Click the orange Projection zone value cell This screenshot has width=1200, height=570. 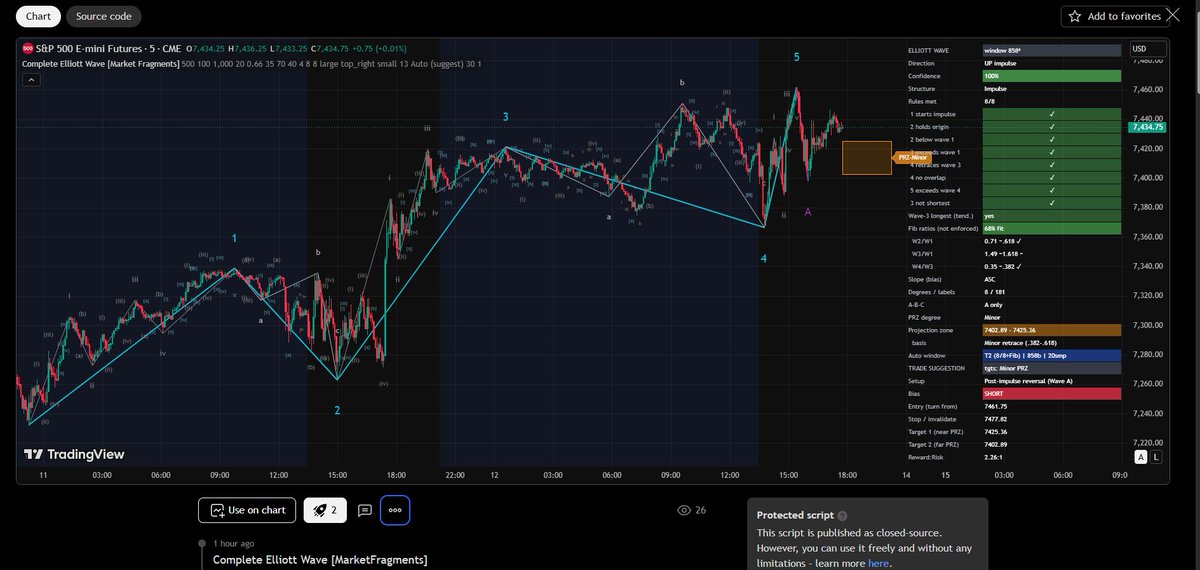tap(1051, 330)
